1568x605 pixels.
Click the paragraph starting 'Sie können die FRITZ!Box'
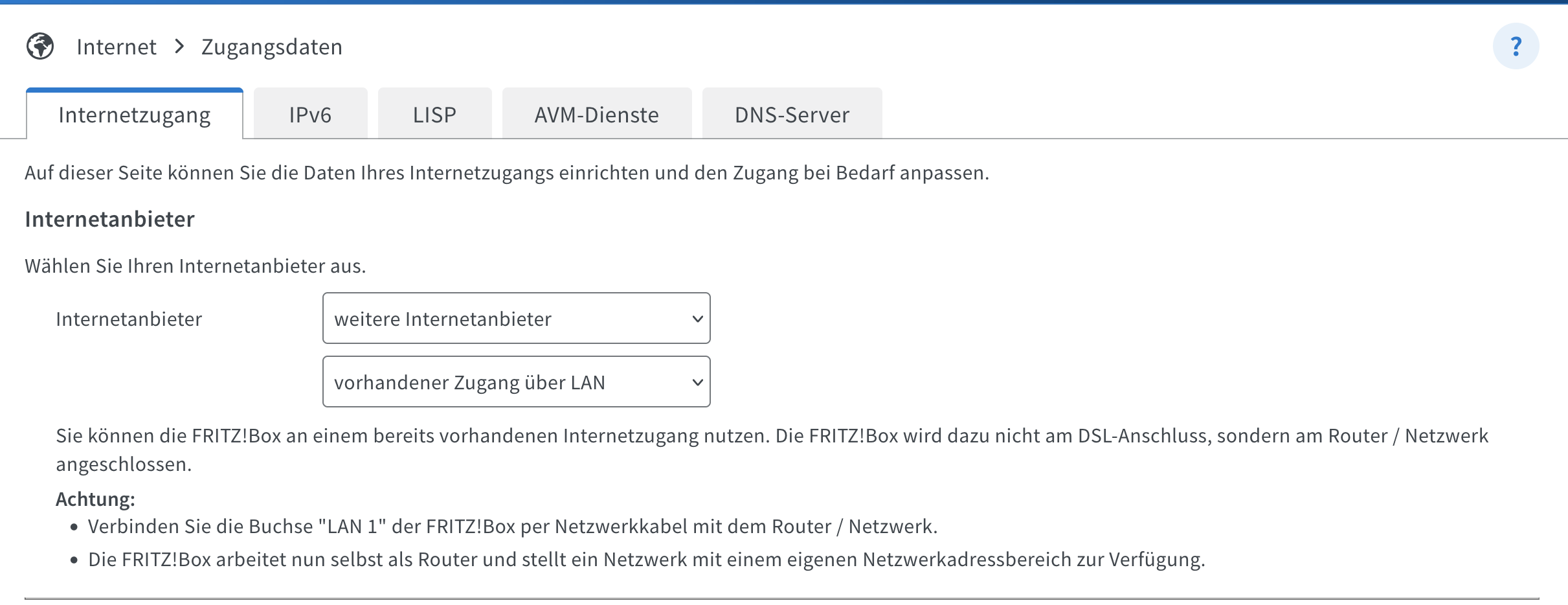(x=772, y=436)
